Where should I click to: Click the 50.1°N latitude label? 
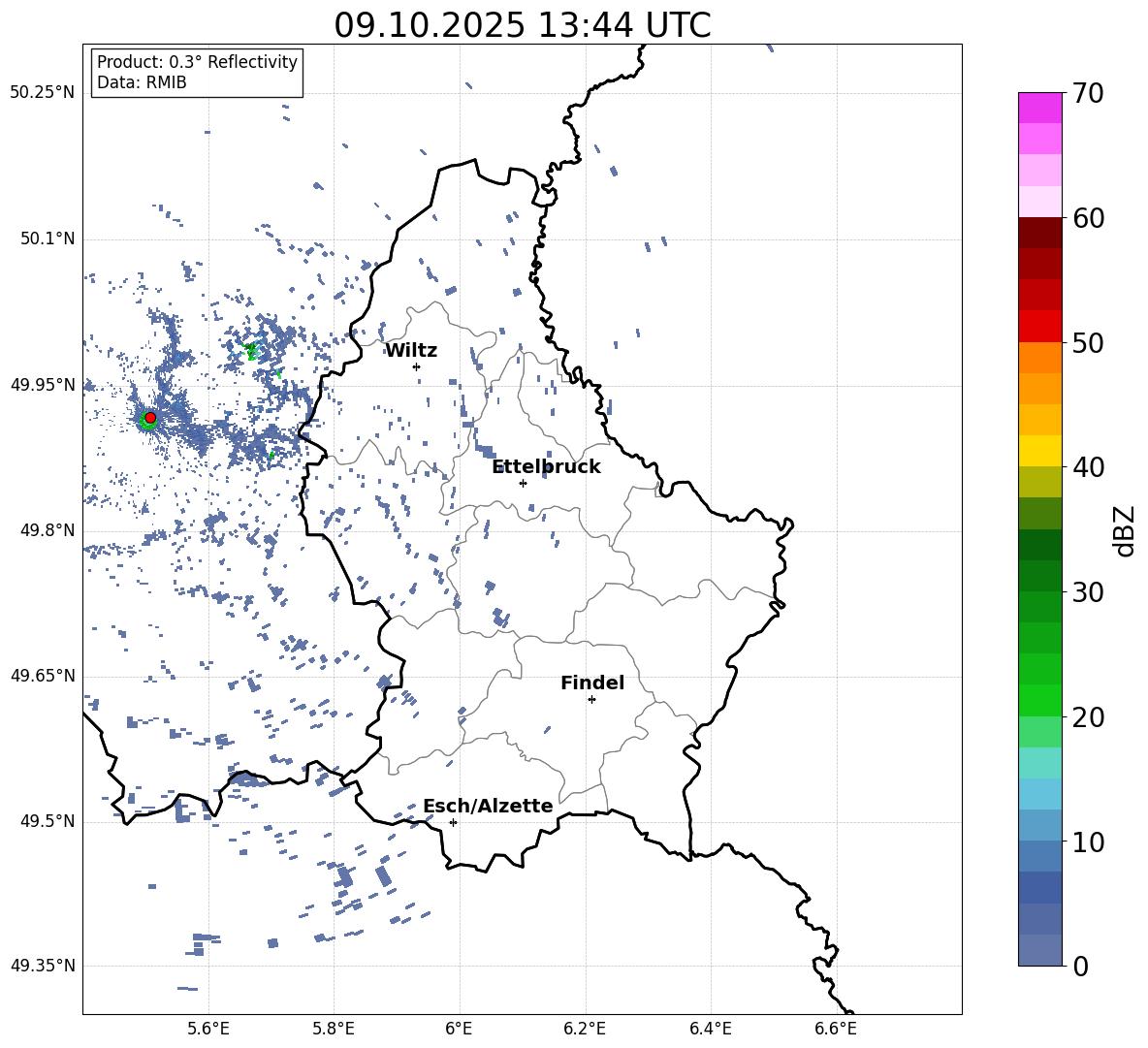48,239
